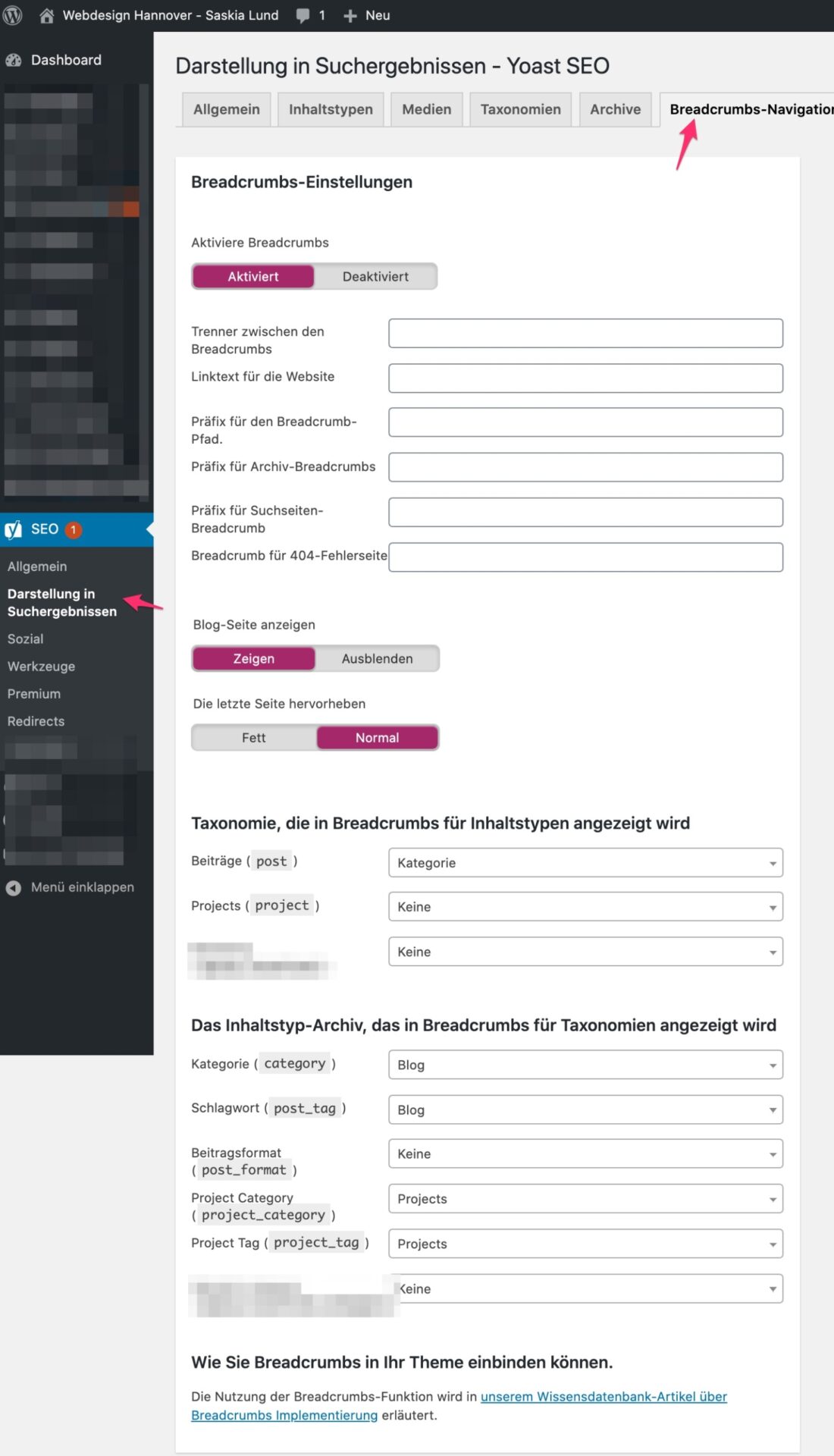Open the Beitragsformat post_format dropdown
Image resolution: width=834 pixels, height=1456 pixels.
pos(585,1153)
